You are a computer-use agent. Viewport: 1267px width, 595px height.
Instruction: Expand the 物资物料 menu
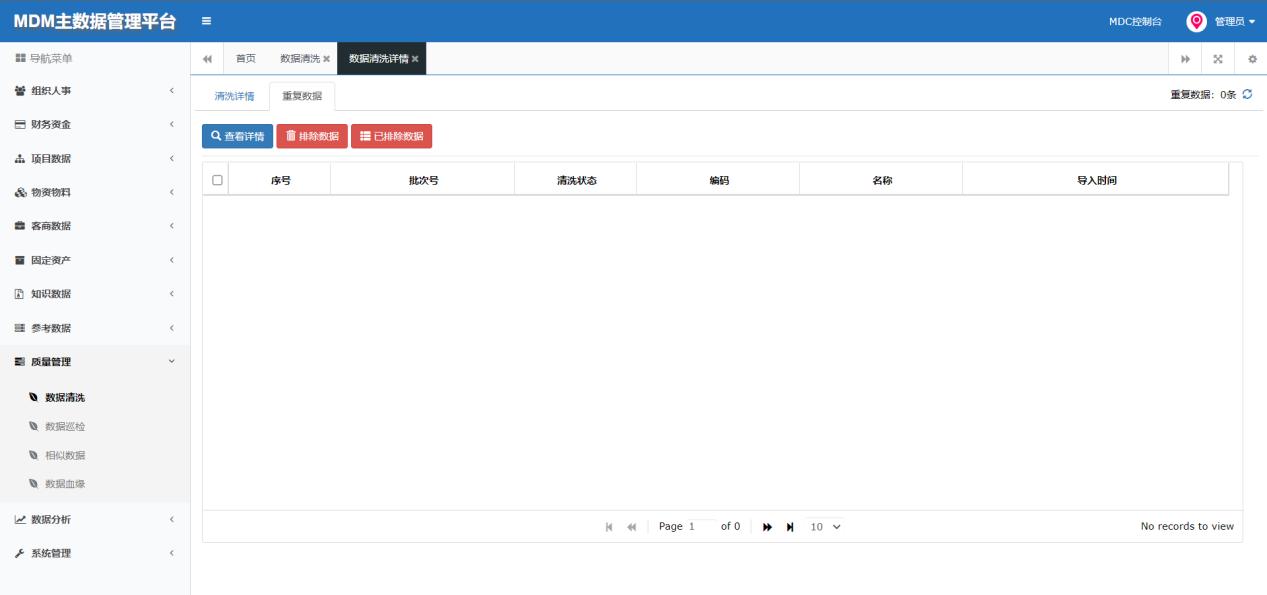pos(95,192)
